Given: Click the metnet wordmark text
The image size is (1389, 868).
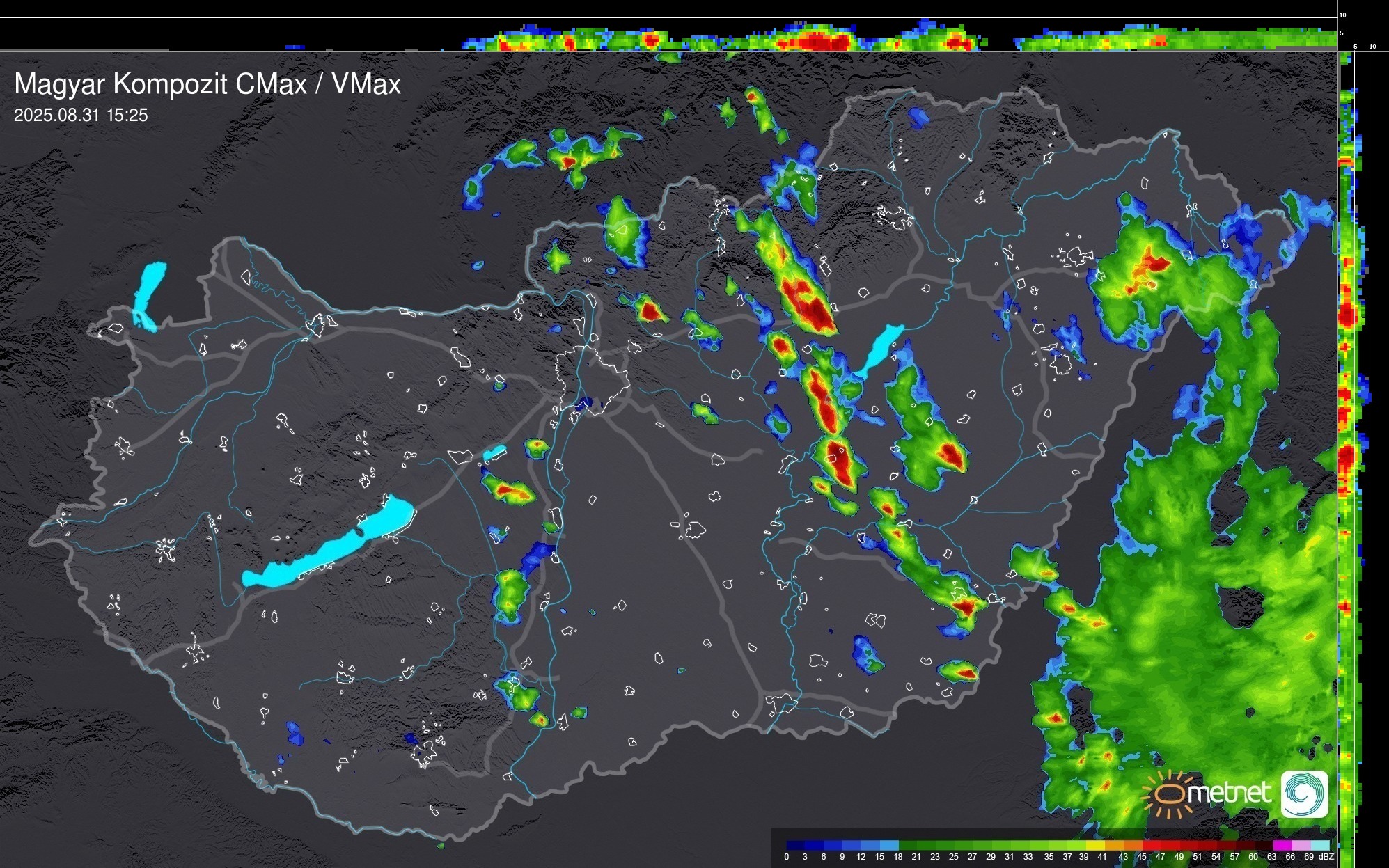Looking at the screenshot, I should (x=1229, y=793).
